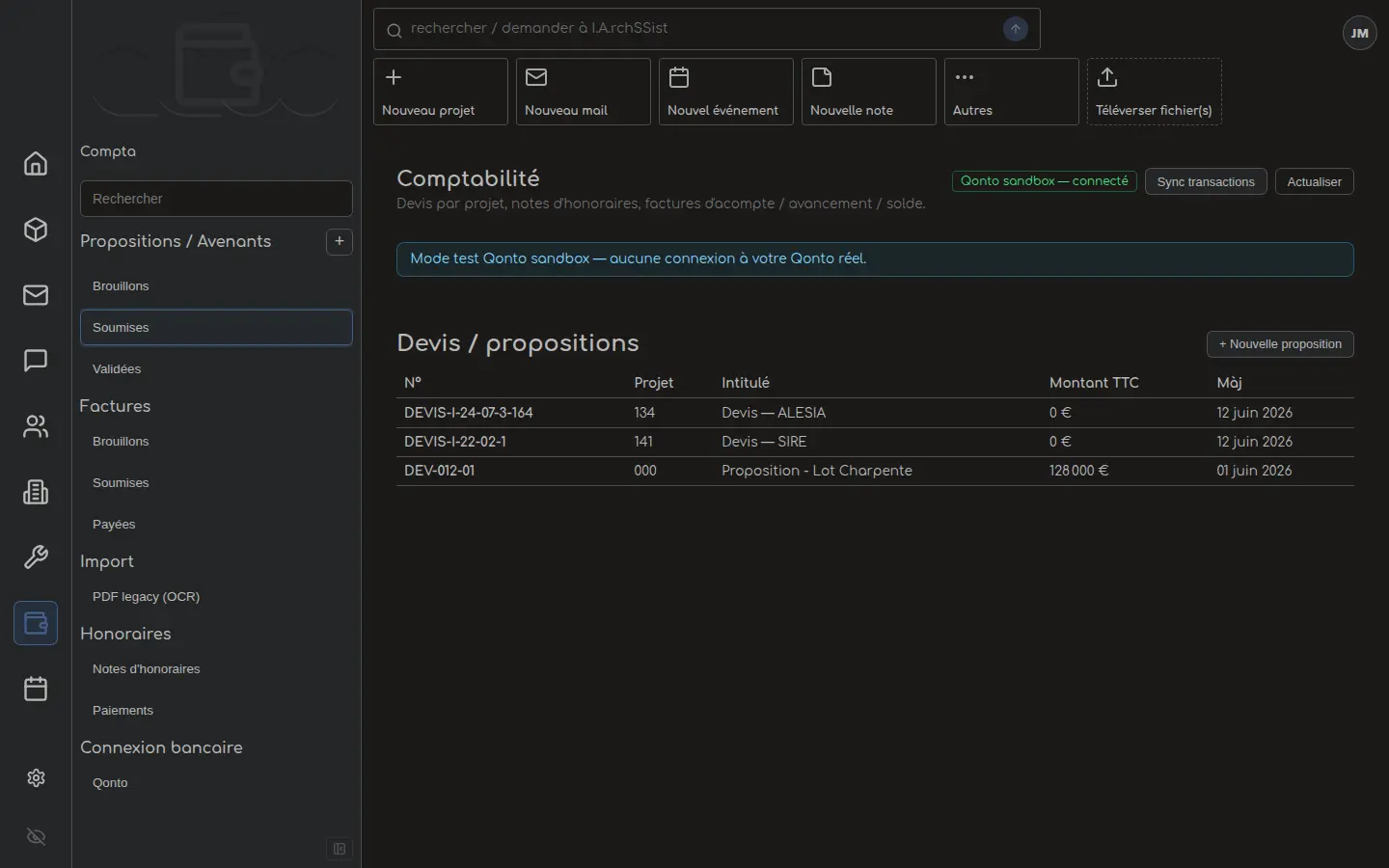Open the chat bubble sidebar icon
The height and width of the screenshot is (868, 1389).
(x=36, y=361)
